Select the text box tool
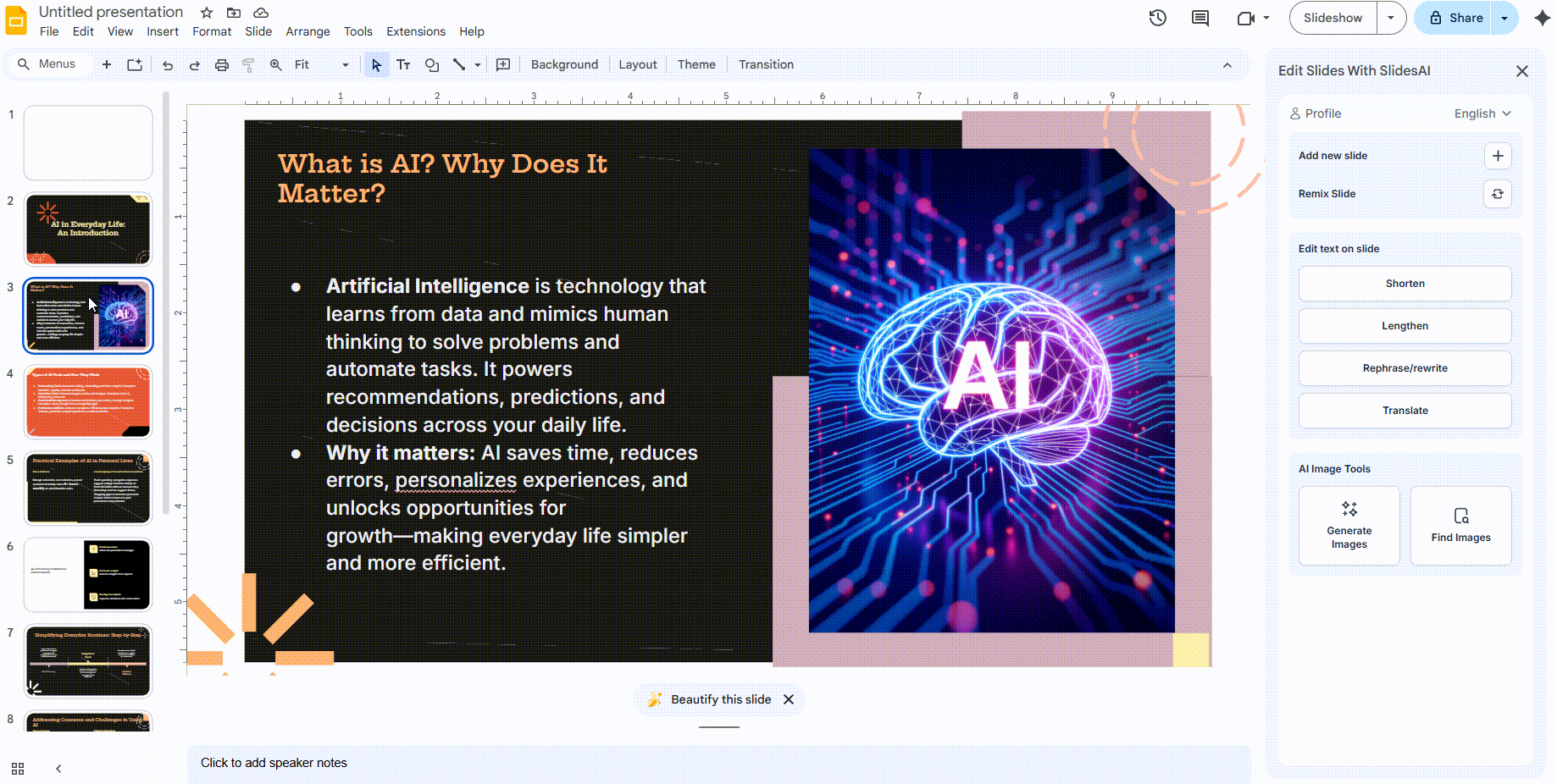This screenshot has width=1557, height=784. point(403,65)
